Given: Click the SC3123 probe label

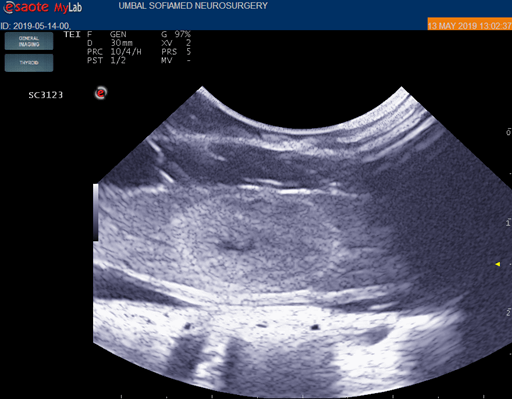Looking at the screenshot, I should (46, 95).
